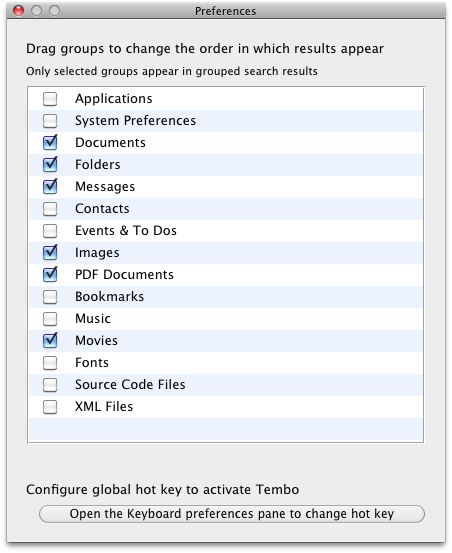Check the System Preferences checkbox
The width and height of the screenshot is (452, 553).
tap(50, 121)
